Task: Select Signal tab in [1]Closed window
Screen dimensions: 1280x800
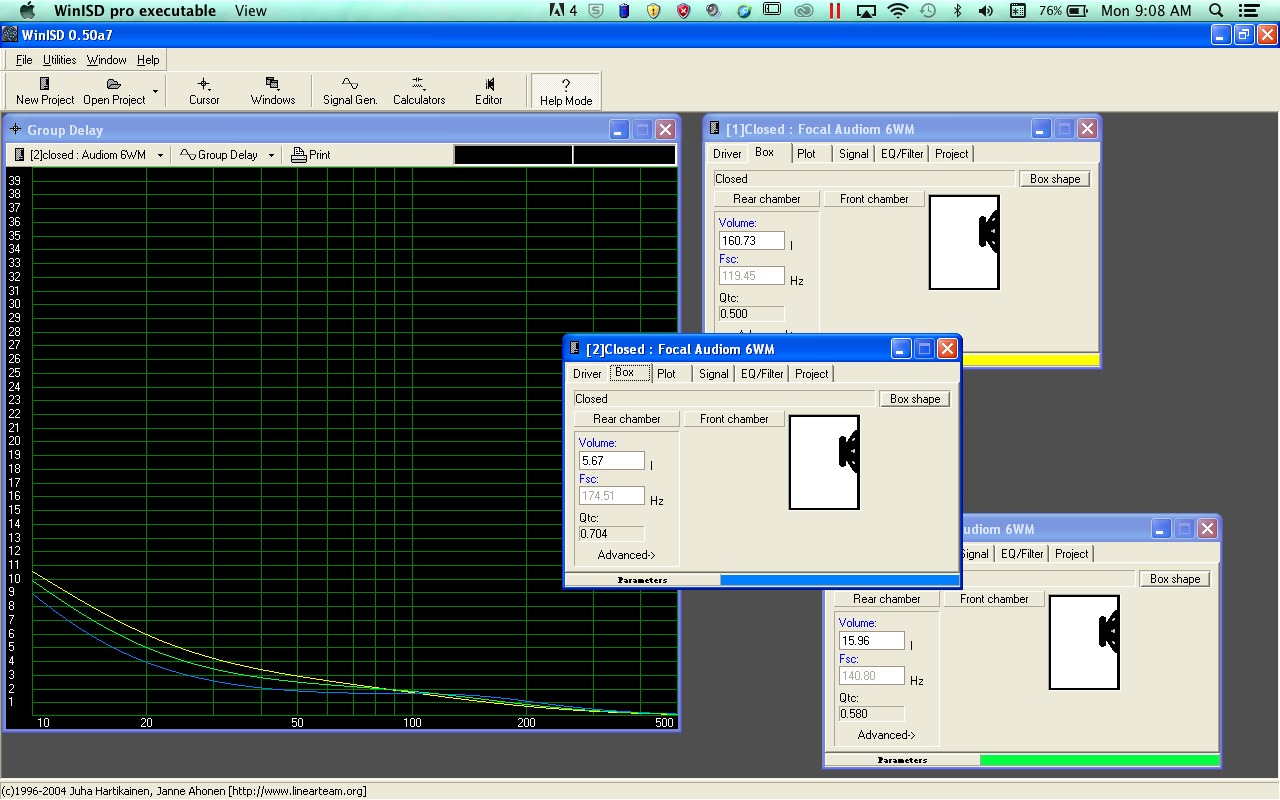Action: point(854,154)
